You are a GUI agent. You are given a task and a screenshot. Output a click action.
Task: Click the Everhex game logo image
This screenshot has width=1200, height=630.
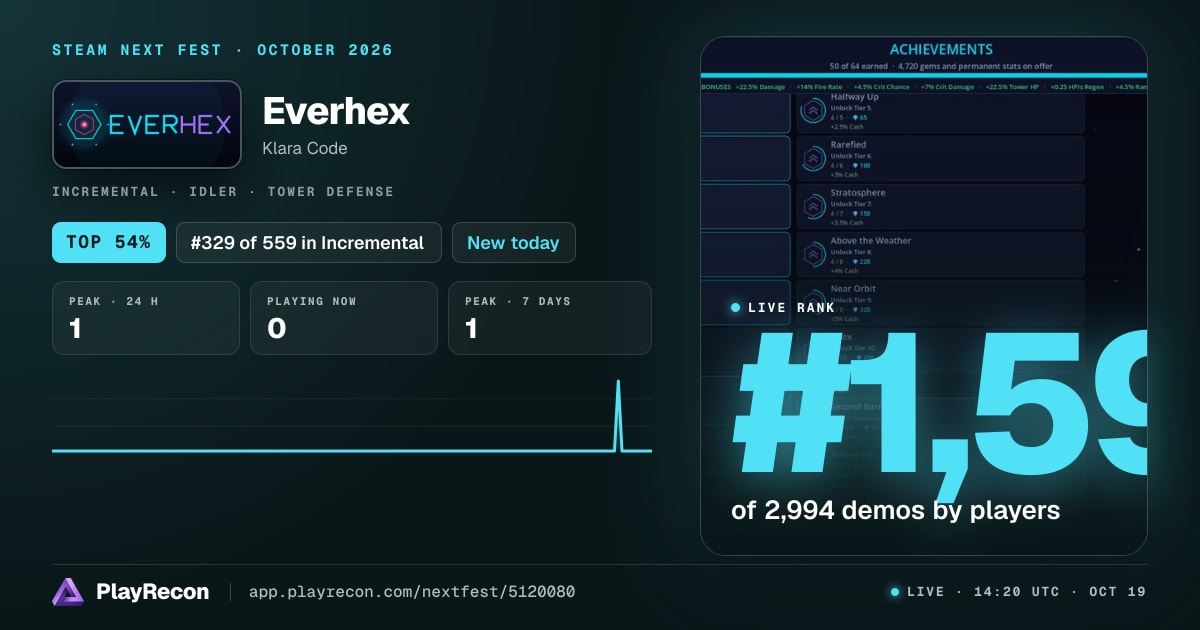point(147,124)
